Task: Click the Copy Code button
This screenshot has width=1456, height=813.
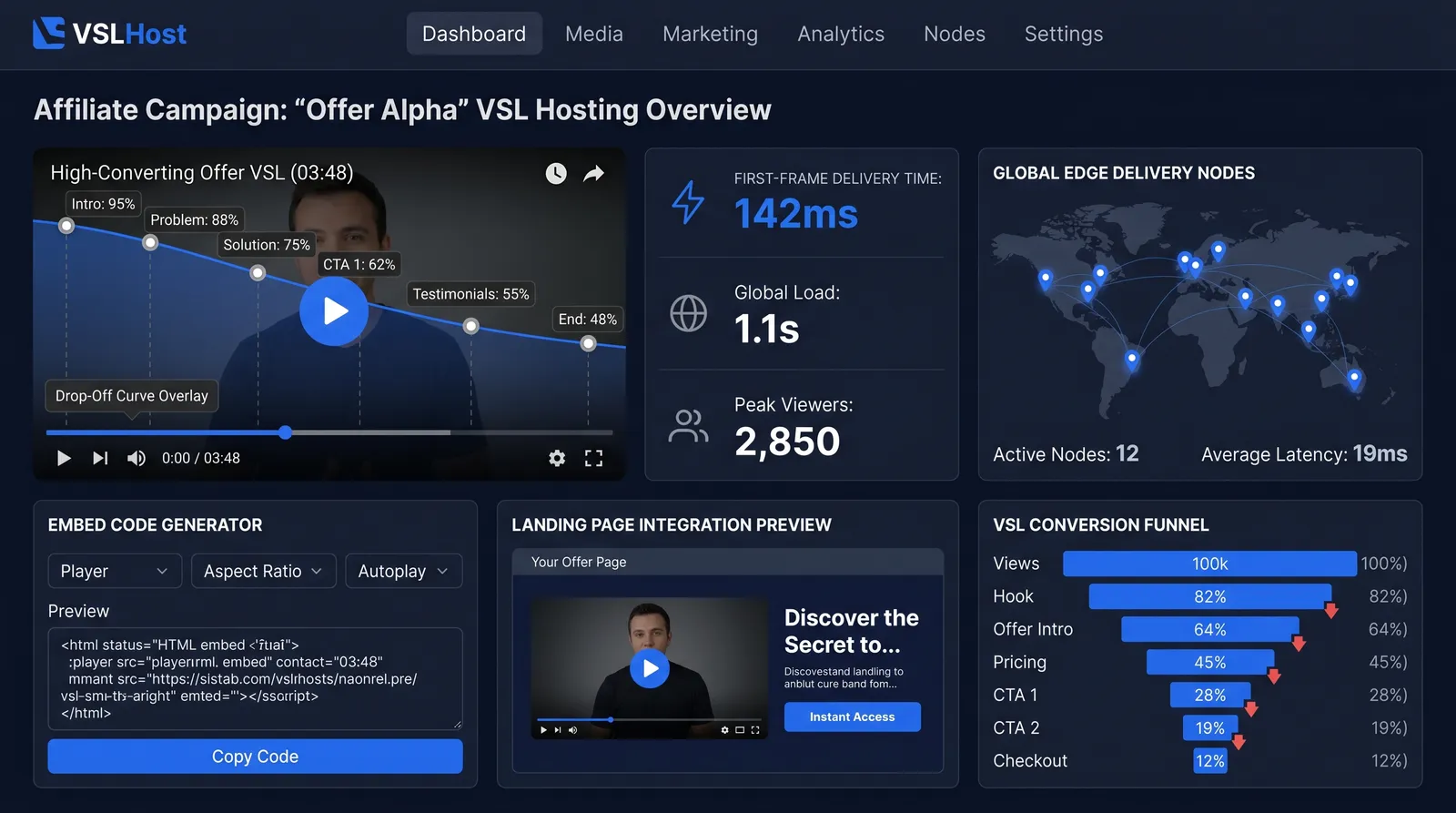Action: (255, 757)
